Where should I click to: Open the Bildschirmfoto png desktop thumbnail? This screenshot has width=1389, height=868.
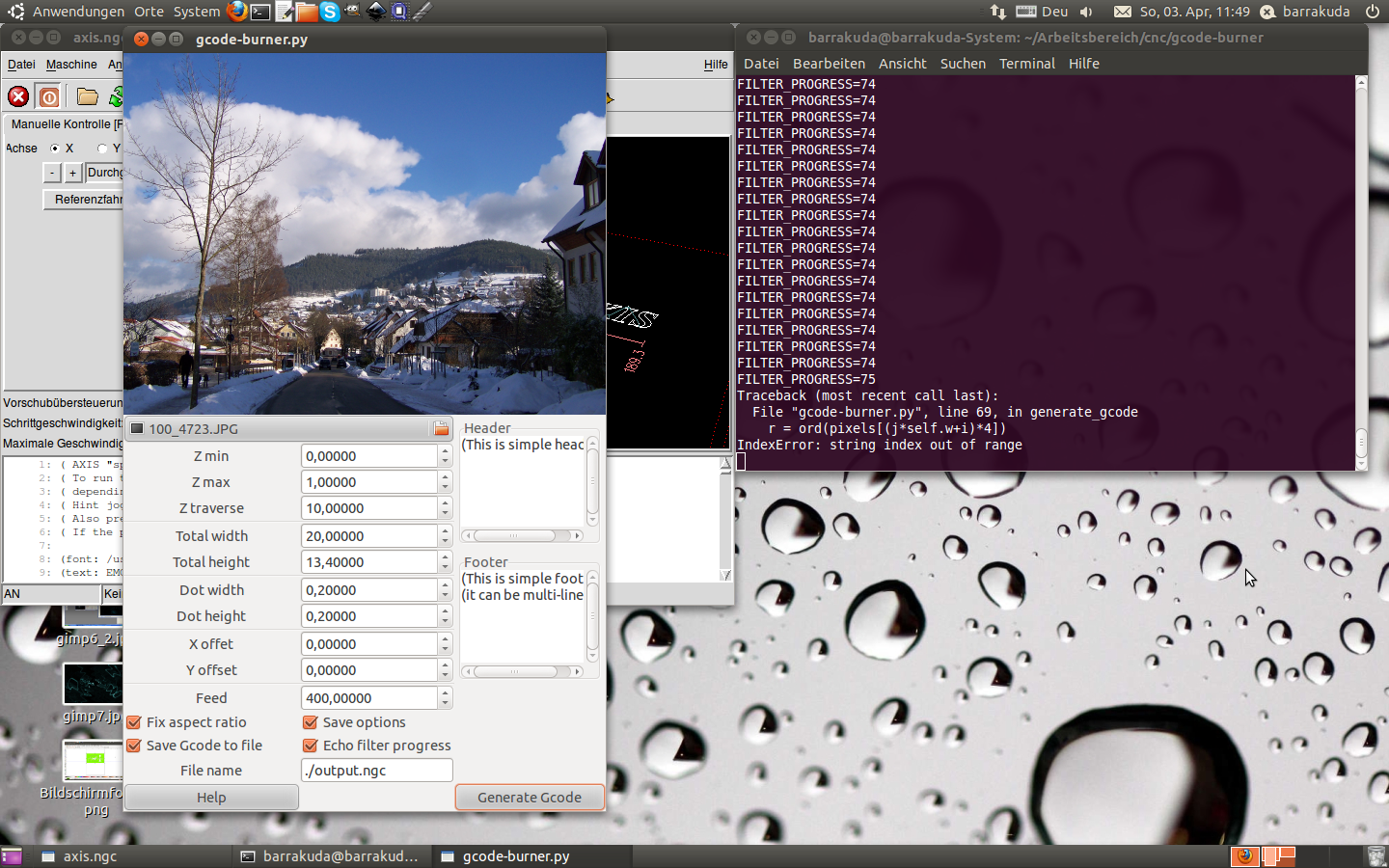tap(93, 760)
